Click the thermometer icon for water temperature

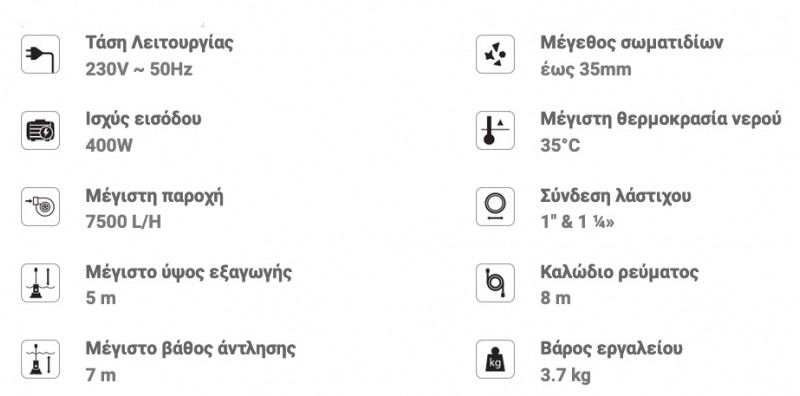(495, 131)
